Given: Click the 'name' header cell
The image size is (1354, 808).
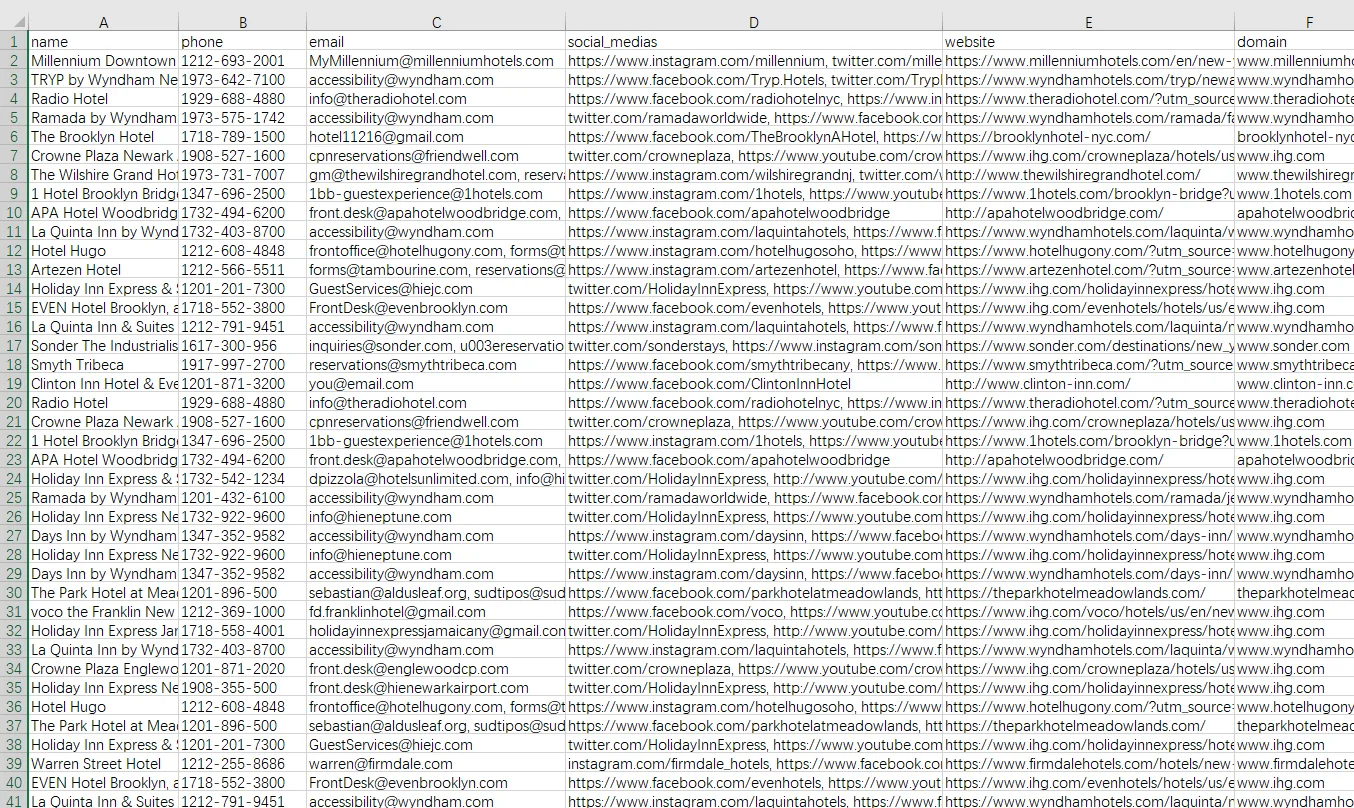Looking at the screenshot, I should (104, 42).
